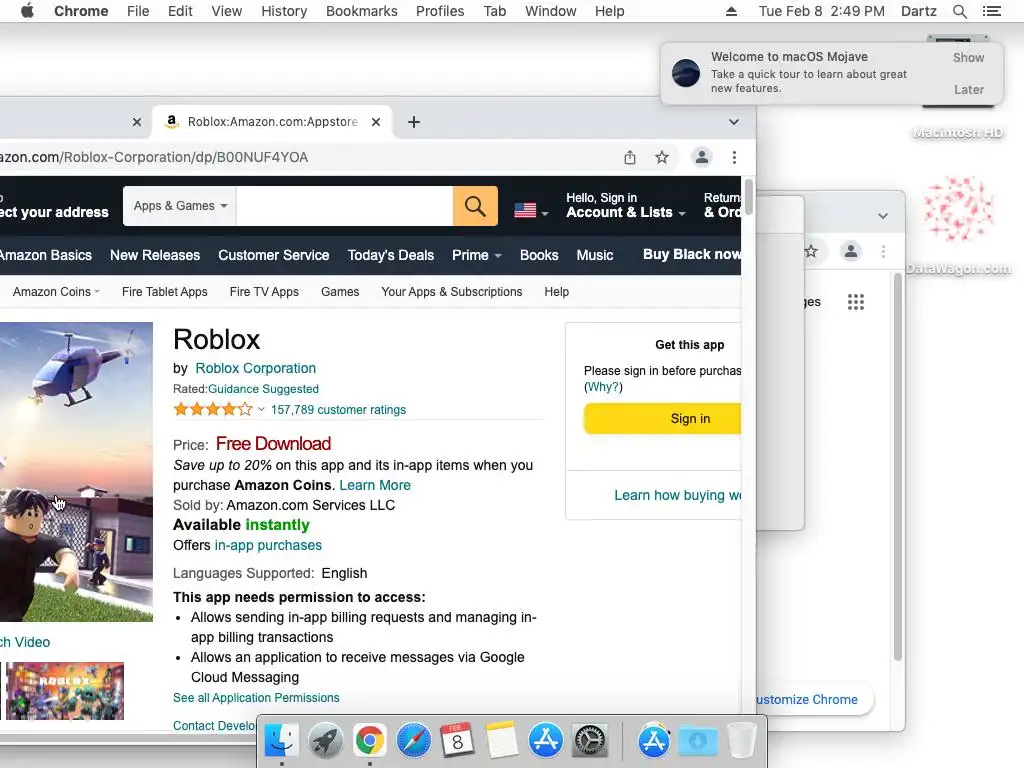Click the US flag country selector

(x=531, y=210)
